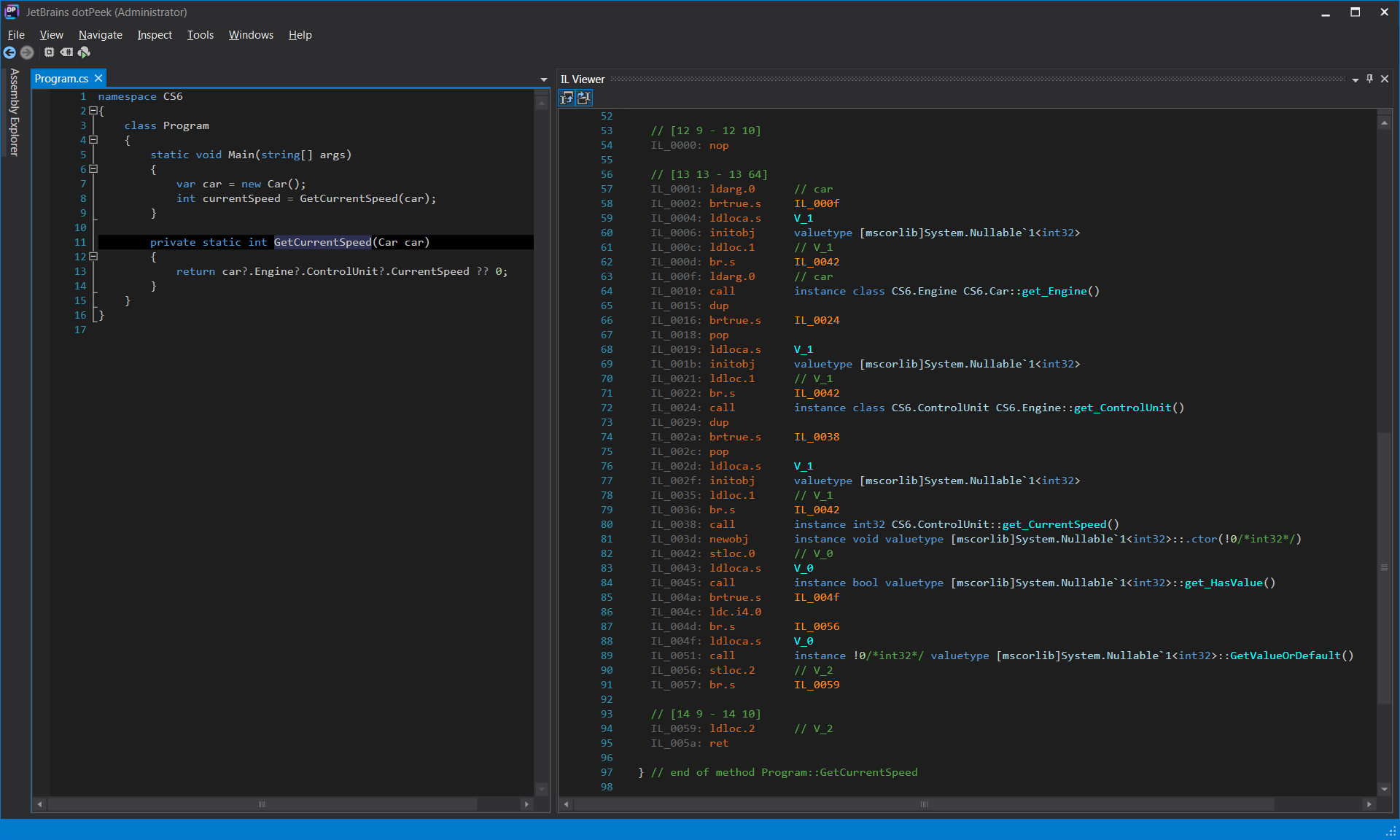Pin the IL Viewer panel

tap(1369, 79)
